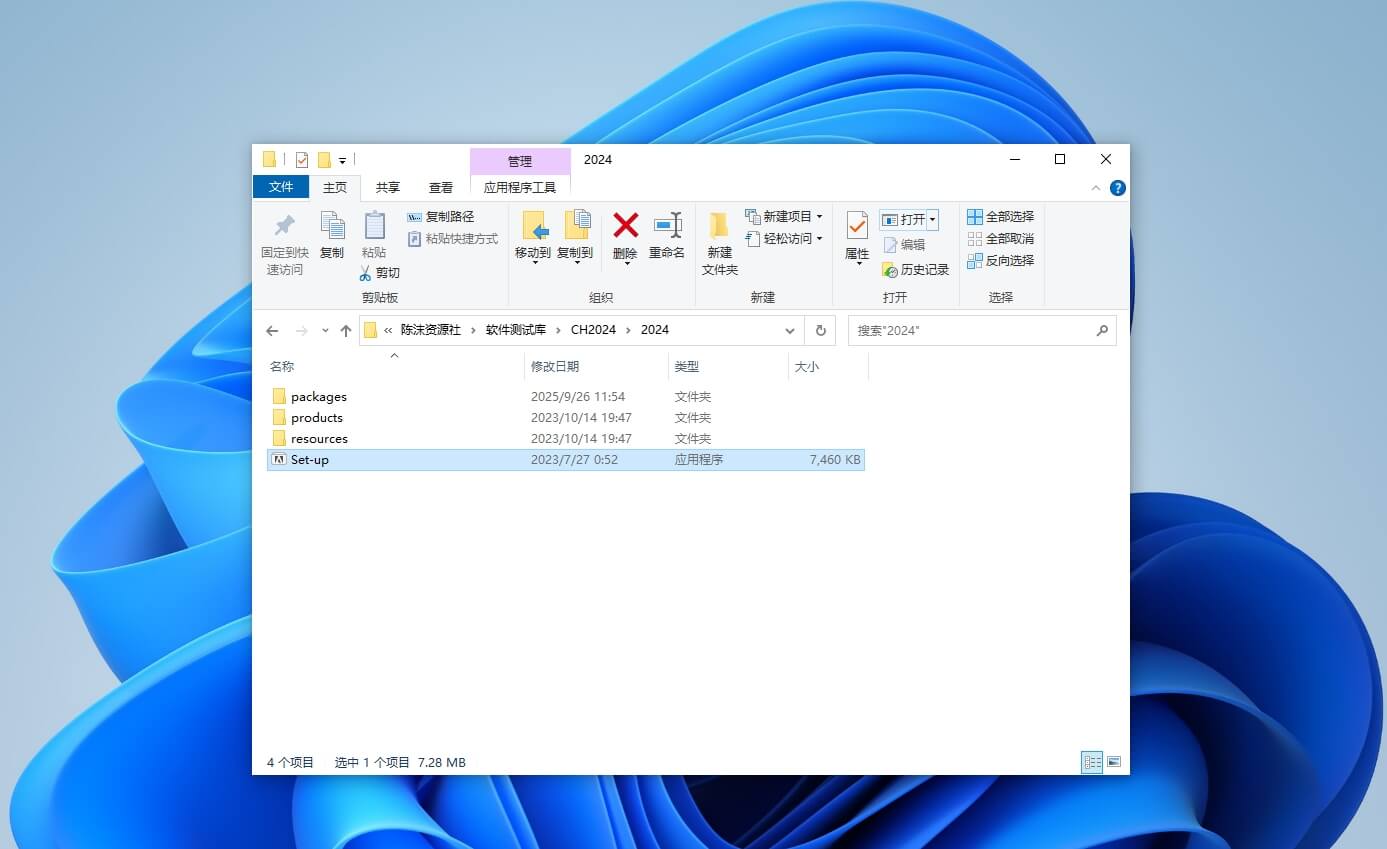Image resolution: width=1387 pixels, height=849 pixels.
Task: Open the 新建项目 dropdown menu
Action: [x=819, y=216]
